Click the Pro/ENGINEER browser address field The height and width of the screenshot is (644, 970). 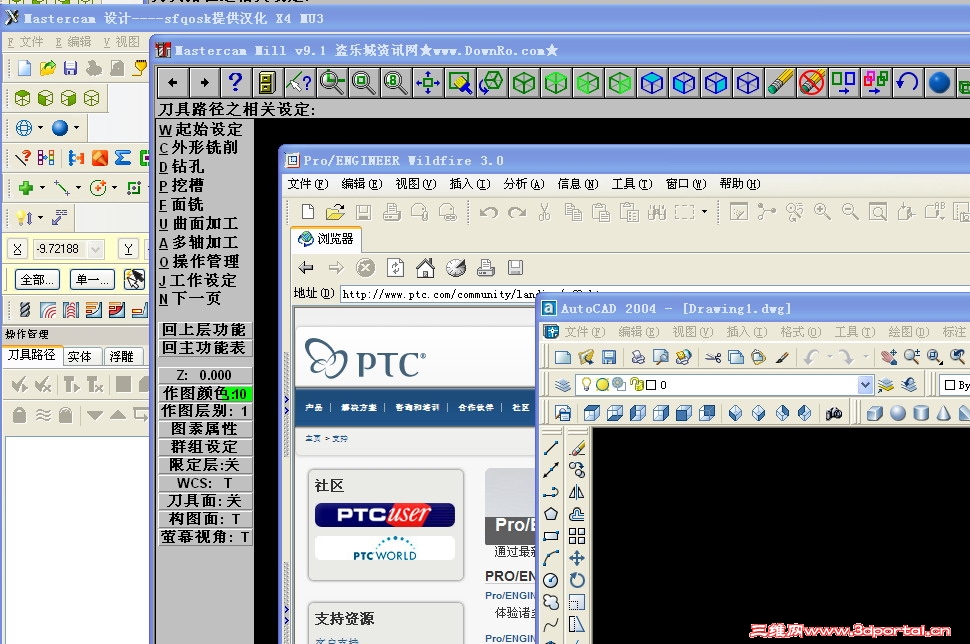point(438,294)
